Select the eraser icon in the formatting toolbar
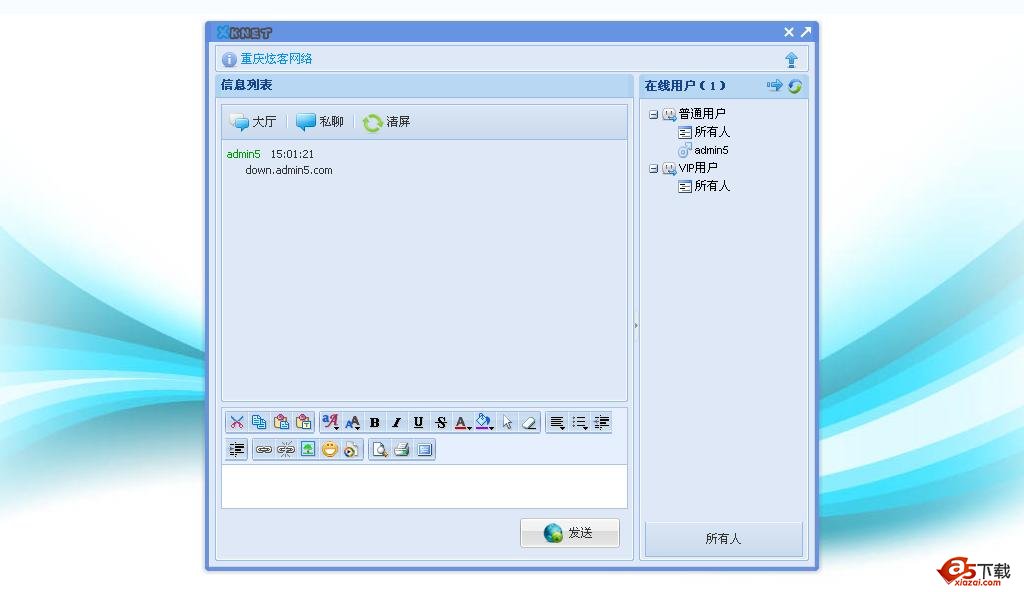The width and height of the screenshot is (1024, 592). point(529,422)
